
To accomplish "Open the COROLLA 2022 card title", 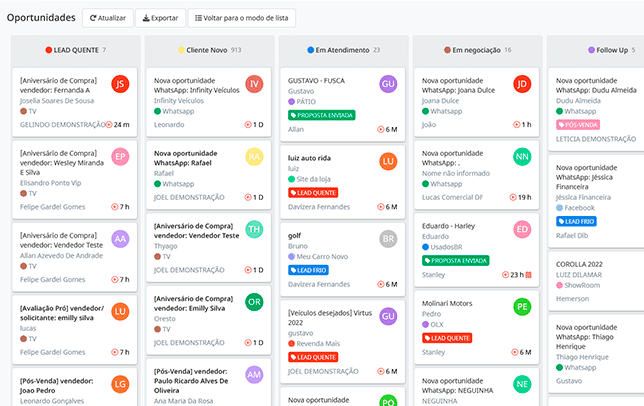I will coord(579,264).
